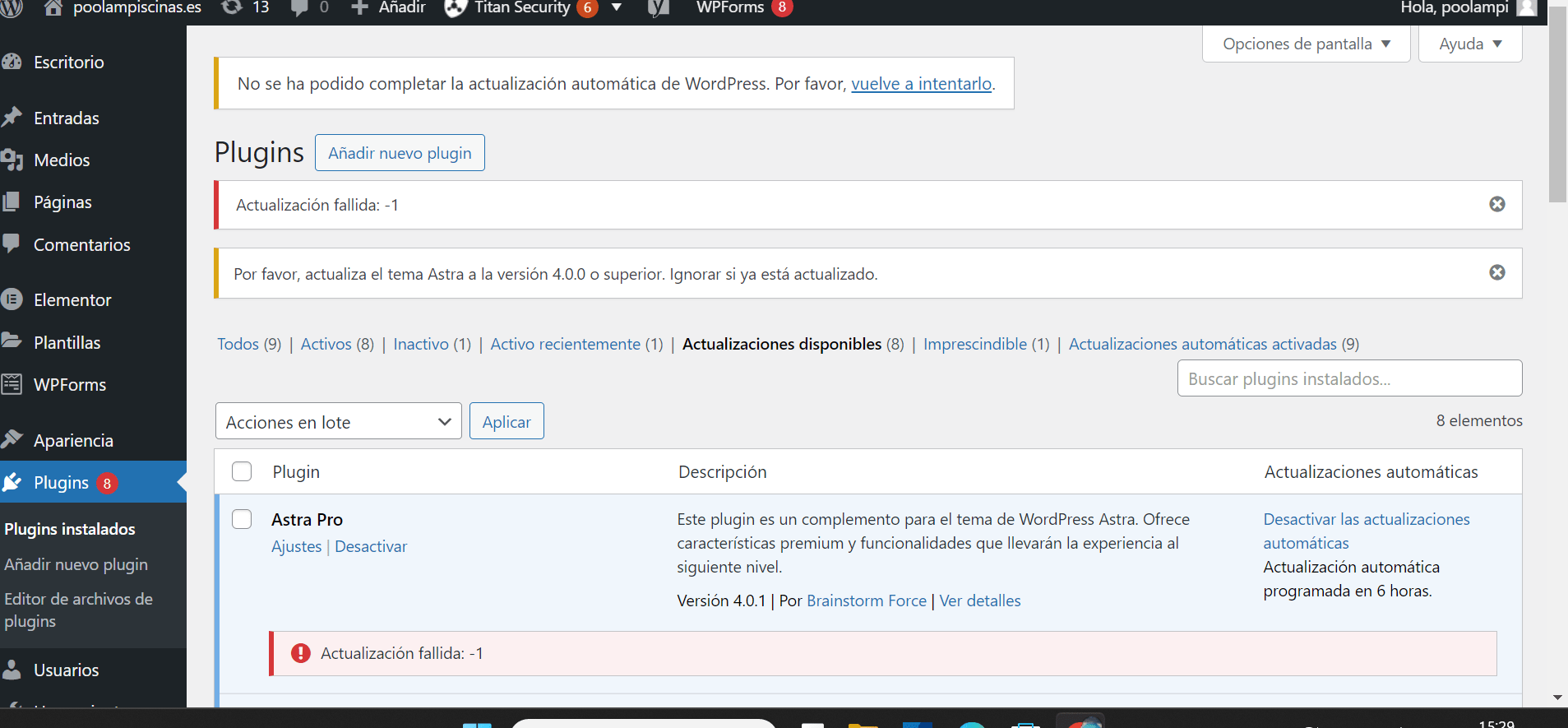This screenshot has height=728, width=1568.
Task: Expand Opciones de pantalla panel
Action: (x=1306, y=44)
